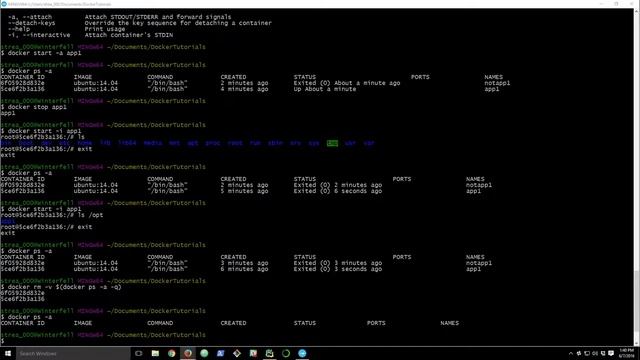Viewport: 640px width, 360px height.
Task: Click 'NAMES' header in the last empty table
Action: (449, 323)
